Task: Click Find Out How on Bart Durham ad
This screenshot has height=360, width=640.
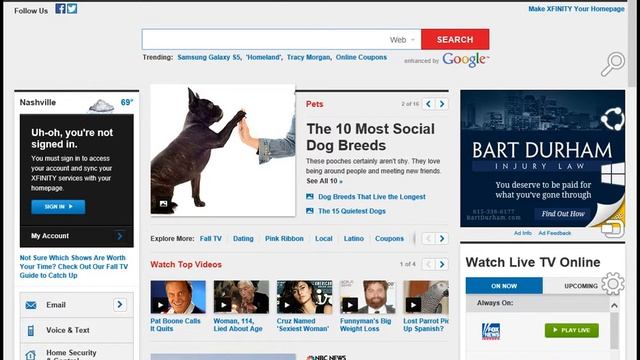Action: (563, 213)
